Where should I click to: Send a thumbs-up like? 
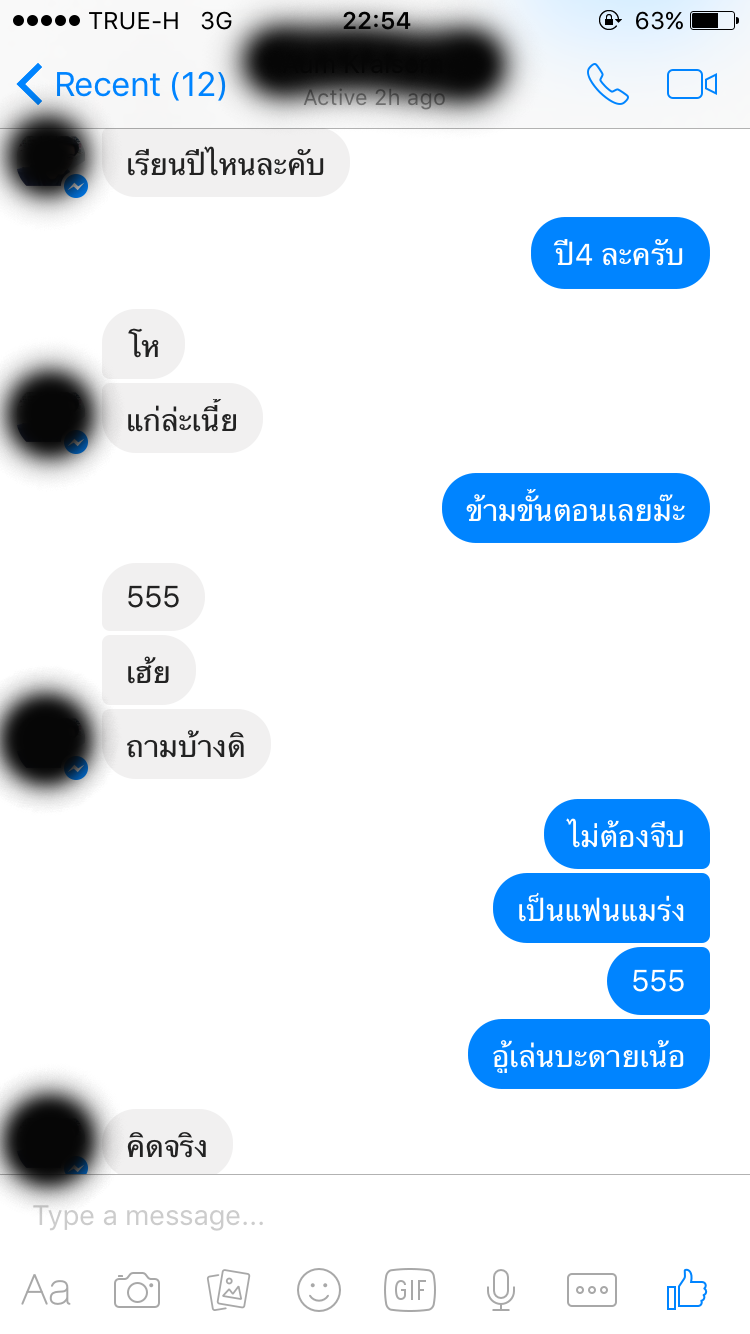tap(687, 1289)
